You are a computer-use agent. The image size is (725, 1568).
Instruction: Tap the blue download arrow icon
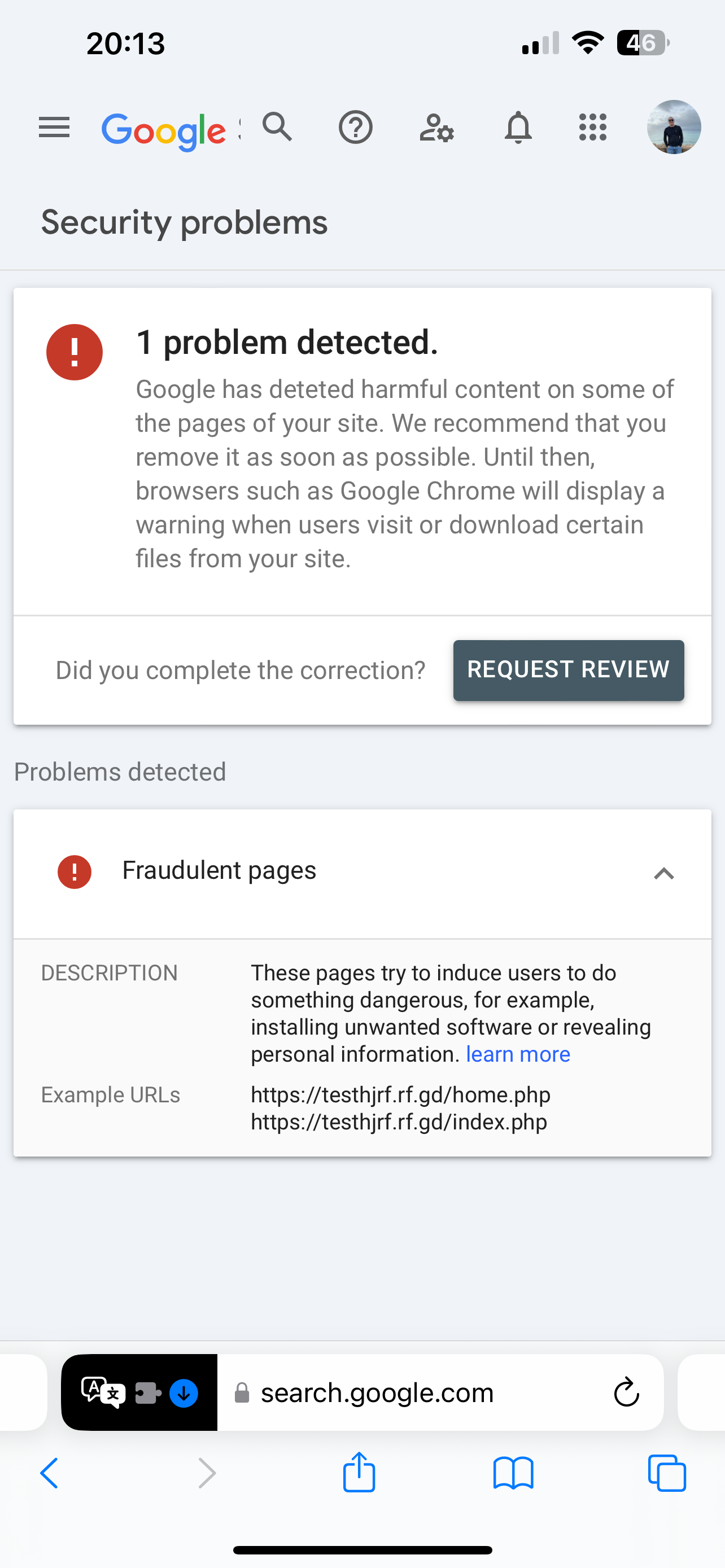[x=184, y=1392]
